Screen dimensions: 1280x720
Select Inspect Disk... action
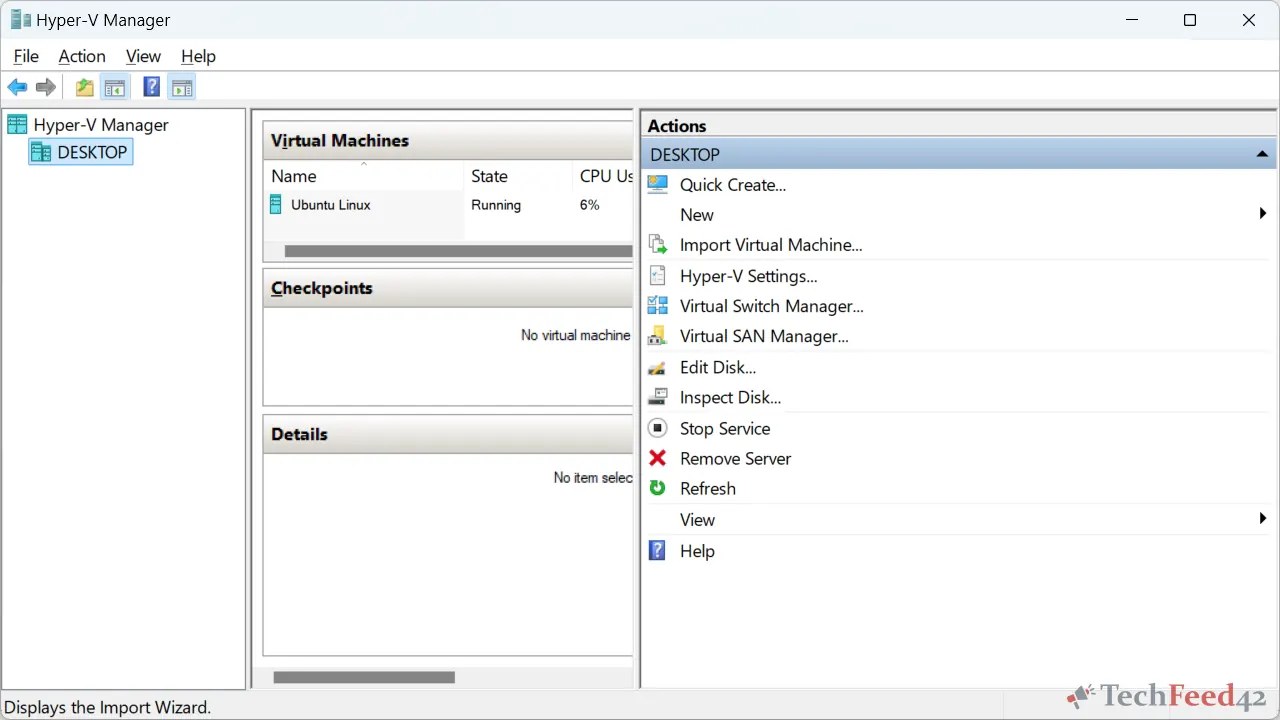731,397
